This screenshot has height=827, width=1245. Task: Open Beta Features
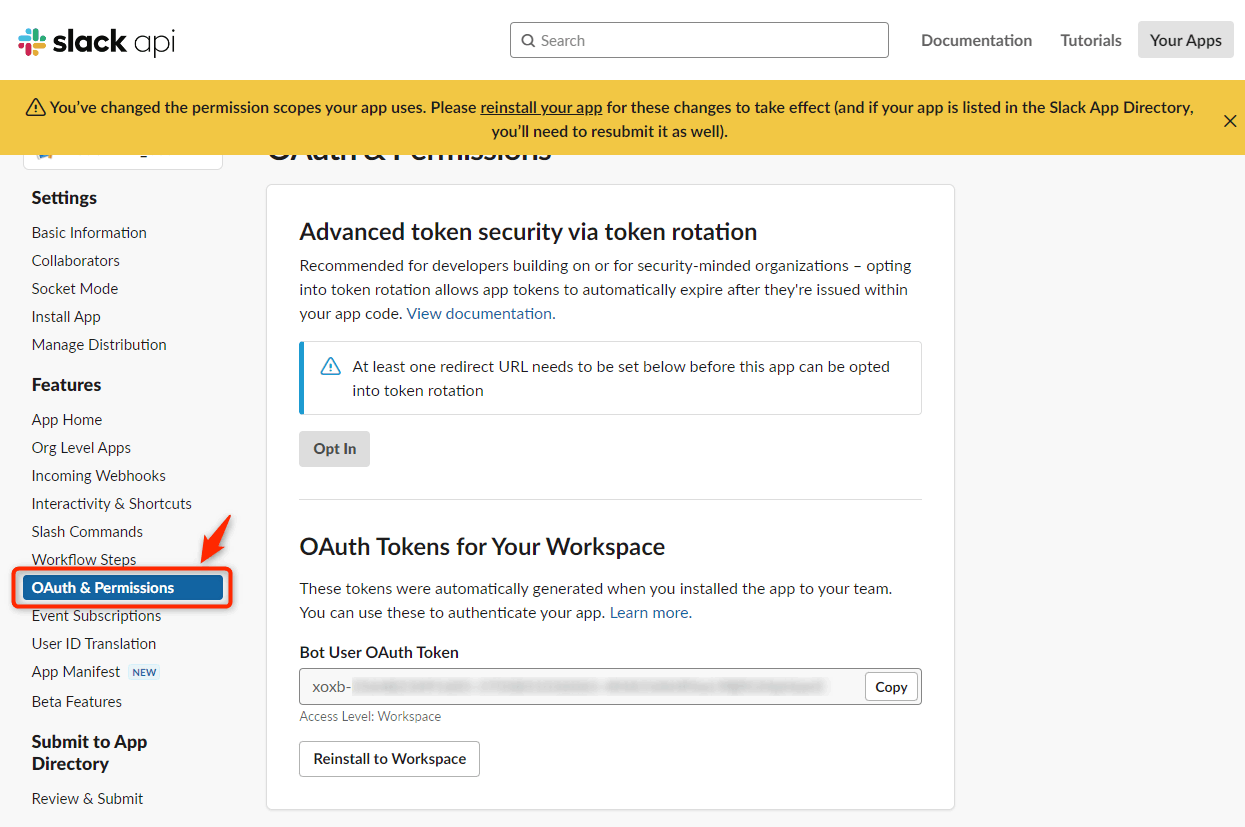[77, 701]
